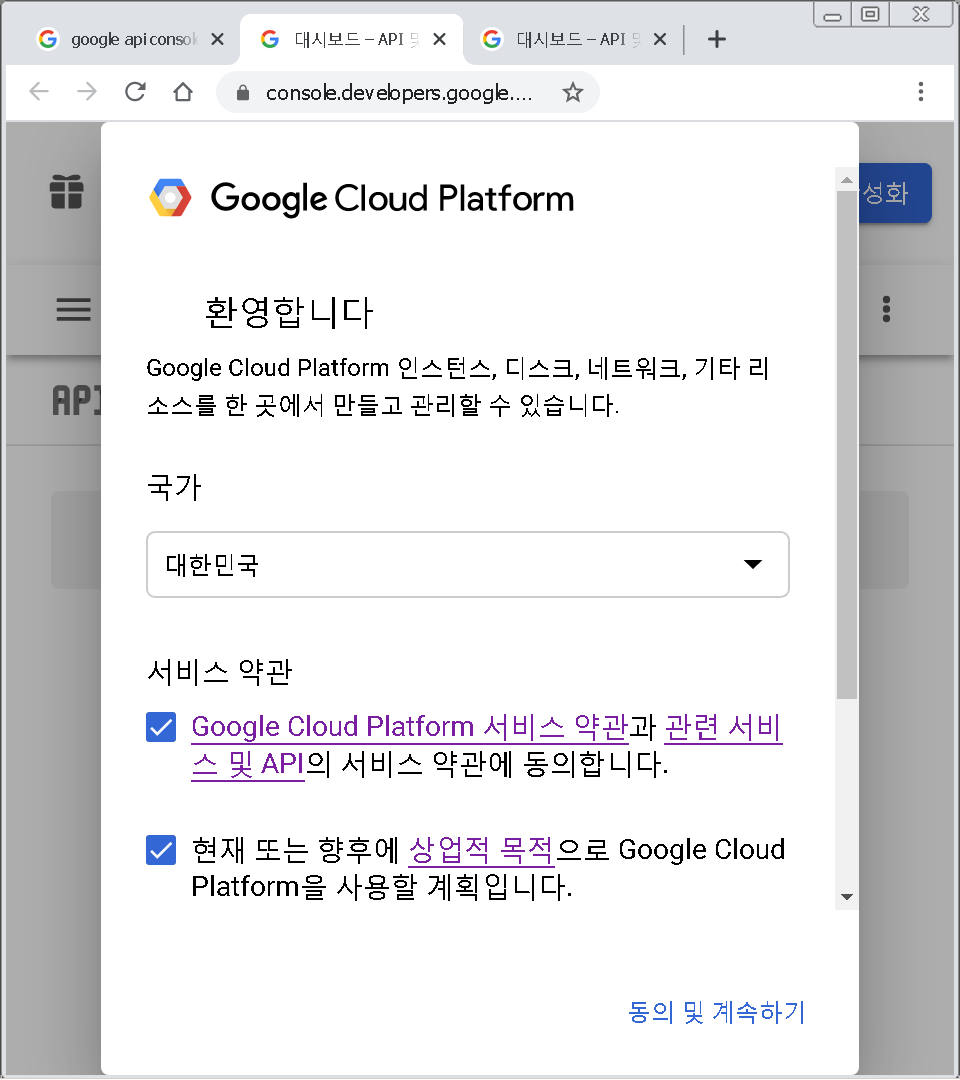Close the middle 대시보드 – API tab
This screenshot has height=1080, width=960.
(439, 39)
